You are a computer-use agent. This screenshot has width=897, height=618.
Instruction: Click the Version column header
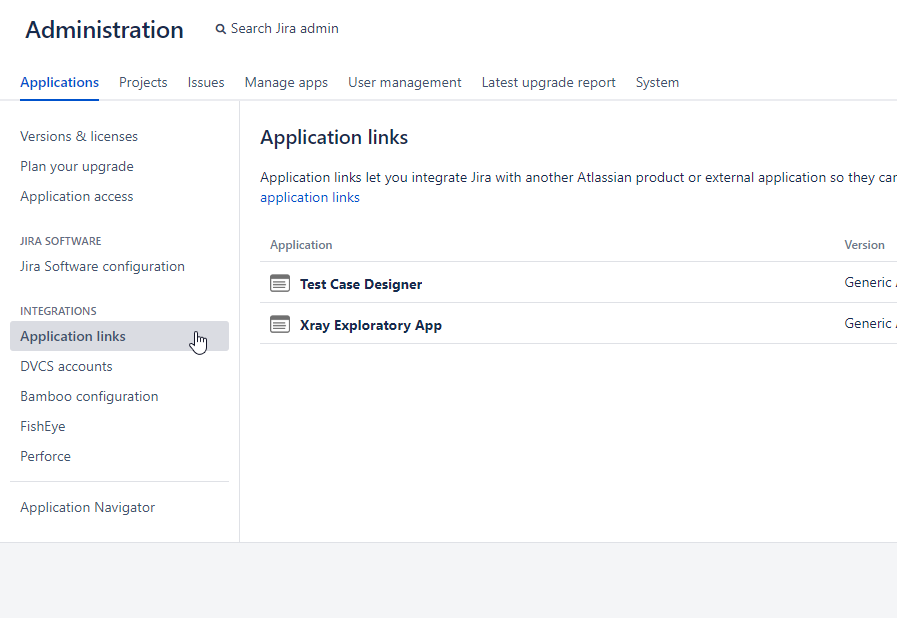[x=864, y=245]
